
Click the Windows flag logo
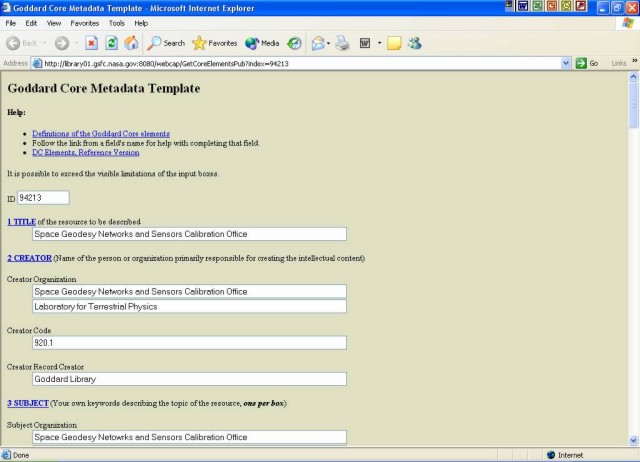click(x=628, y=23)
